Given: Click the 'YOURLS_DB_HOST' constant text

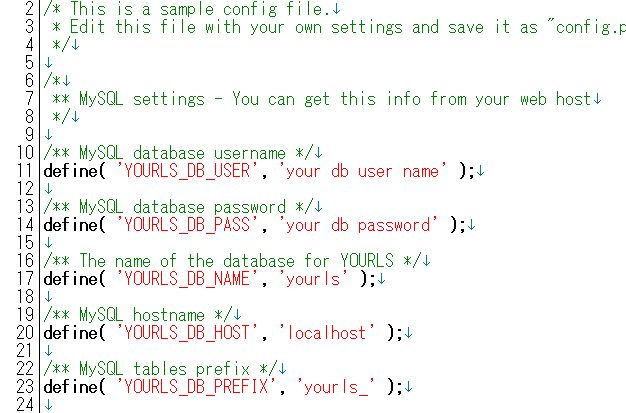Looking at the screenshot, I should click(x=187, y=333).
